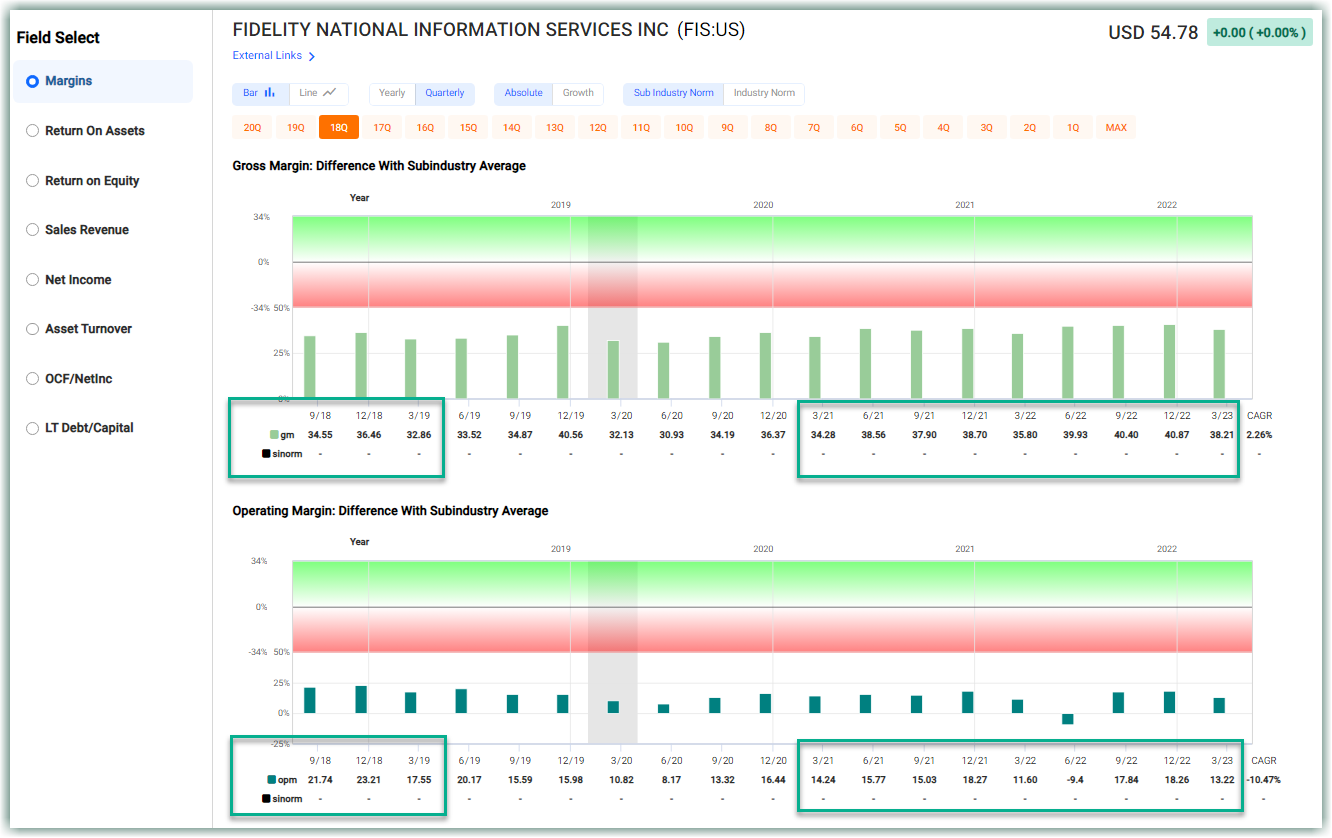Choose Net Income radio option
Viewport: 1332px width, 838px height.
[x=32, y=280]
